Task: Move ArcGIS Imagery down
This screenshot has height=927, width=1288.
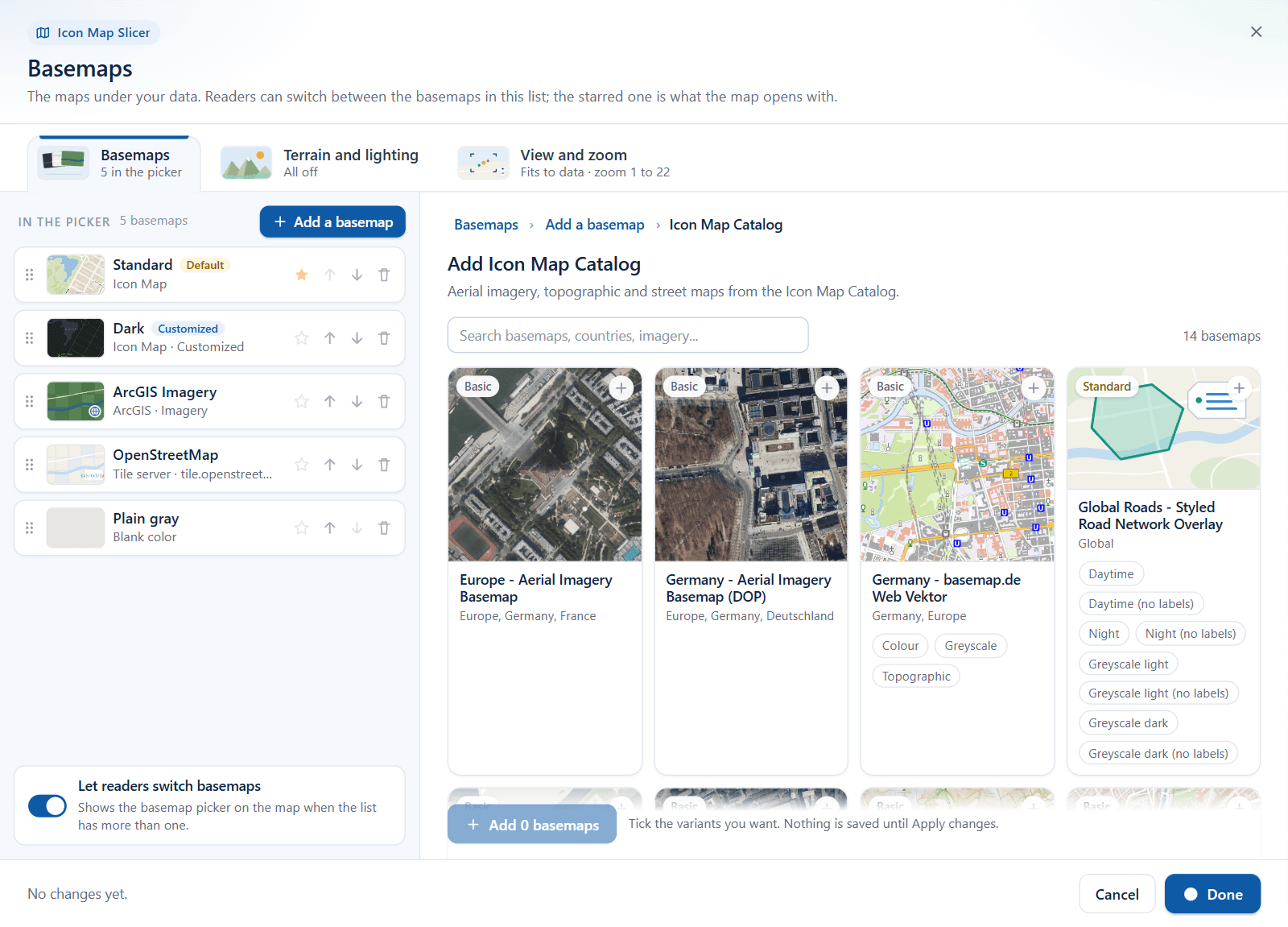Action: click(357, 401)
